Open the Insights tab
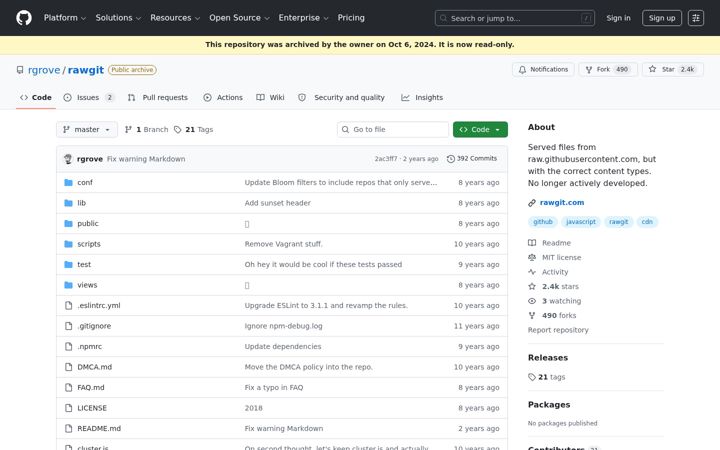 pyautogui.click(x=422, y=98)
